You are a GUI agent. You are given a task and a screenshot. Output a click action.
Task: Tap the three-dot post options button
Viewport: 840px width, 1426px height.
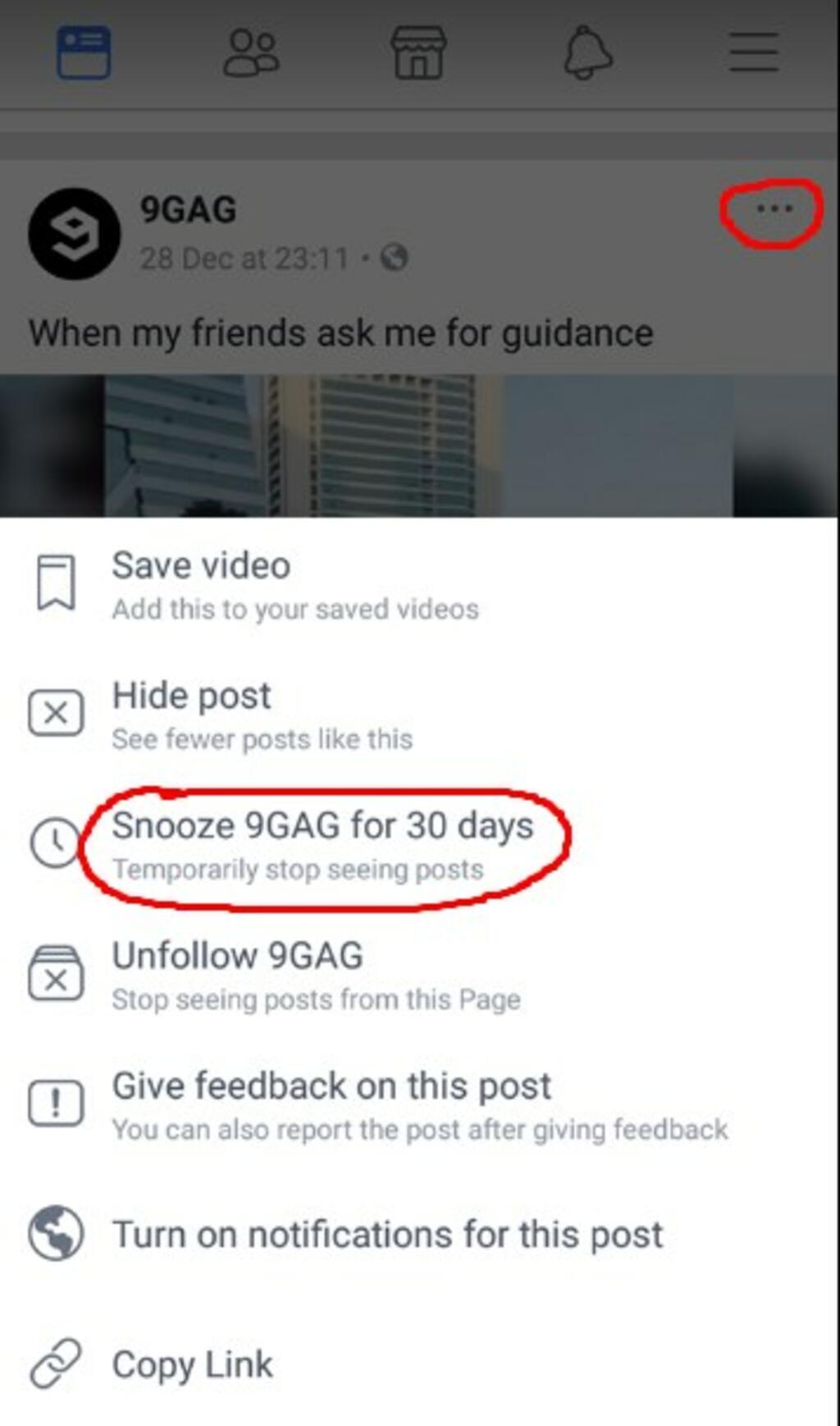(774, 209)
